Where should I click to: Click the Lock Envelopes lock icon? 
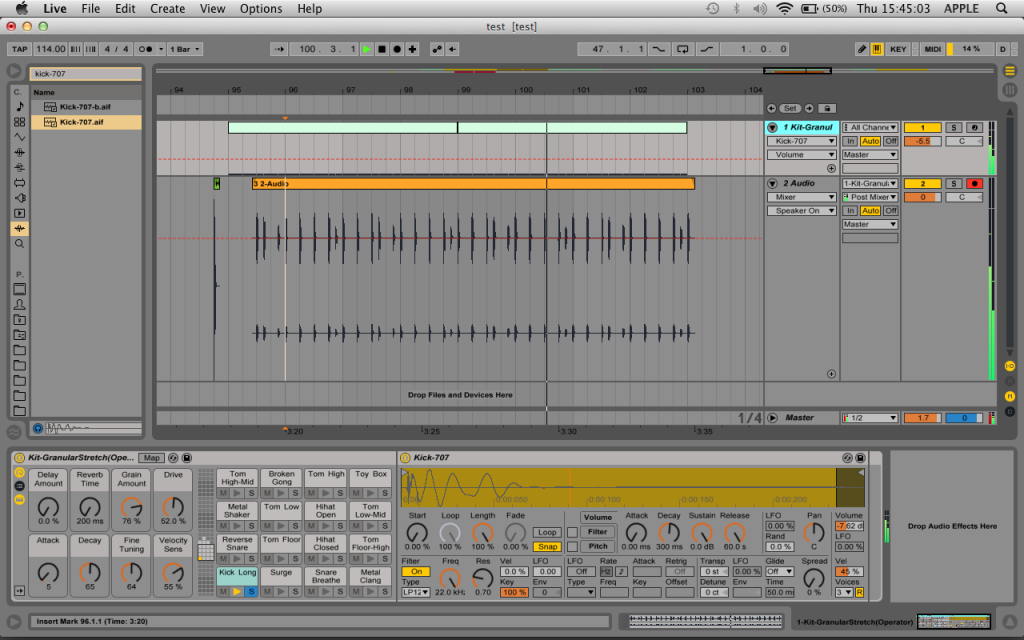point(827,108)
